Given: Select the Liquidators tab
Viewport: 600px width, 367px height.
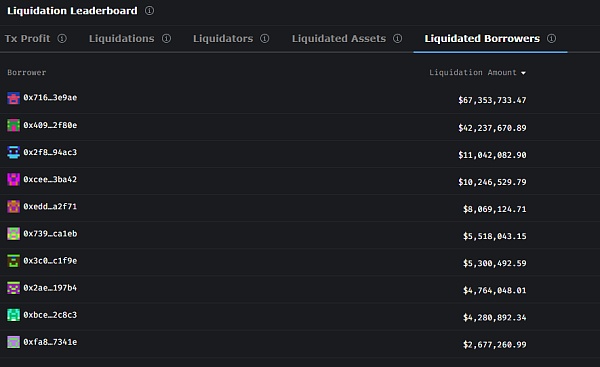Looking at the screenshot, I should pos(223,38).
